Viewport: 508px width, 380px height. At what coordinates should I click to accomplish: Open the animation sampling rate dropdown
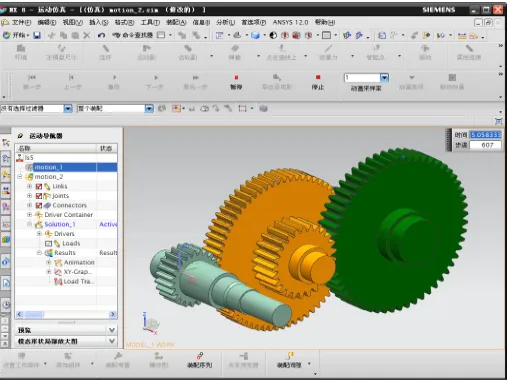[x=384, y=78]
